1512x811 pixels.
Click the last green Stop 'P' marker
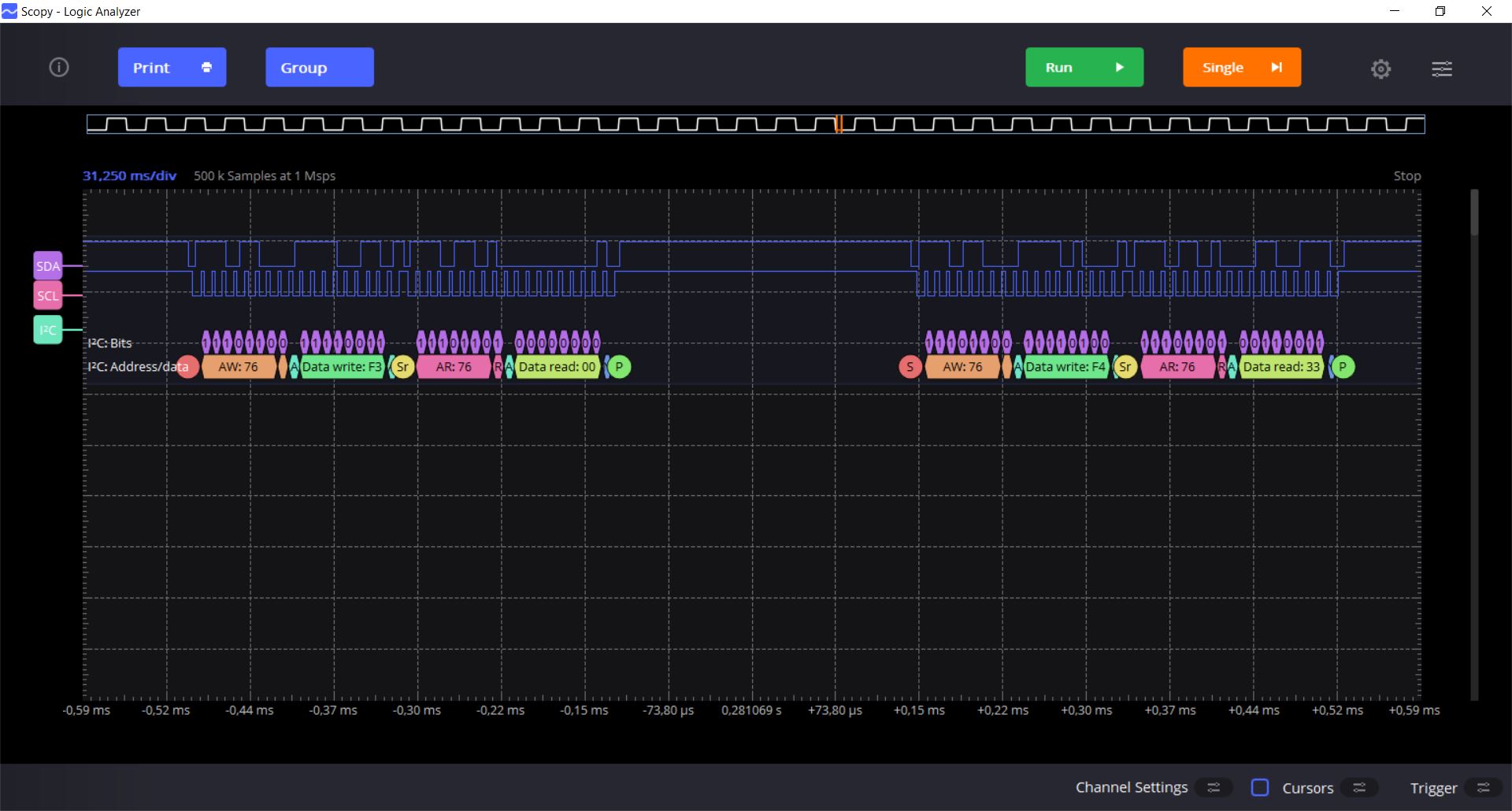click(1343, 367)
